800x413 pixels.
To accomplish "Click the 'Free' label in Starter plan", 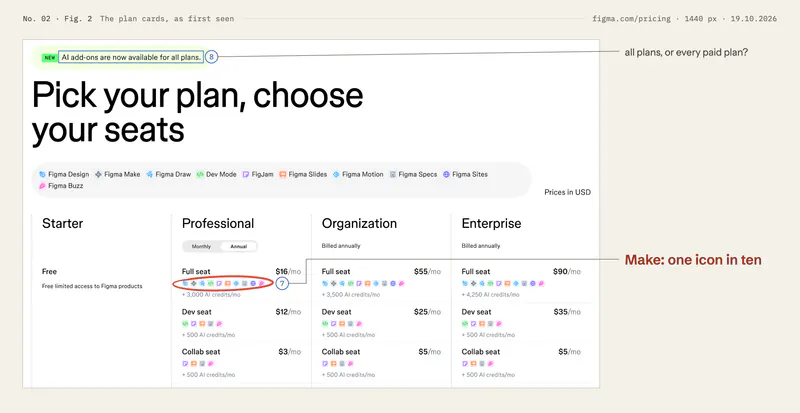I will (x=49, y=272).
